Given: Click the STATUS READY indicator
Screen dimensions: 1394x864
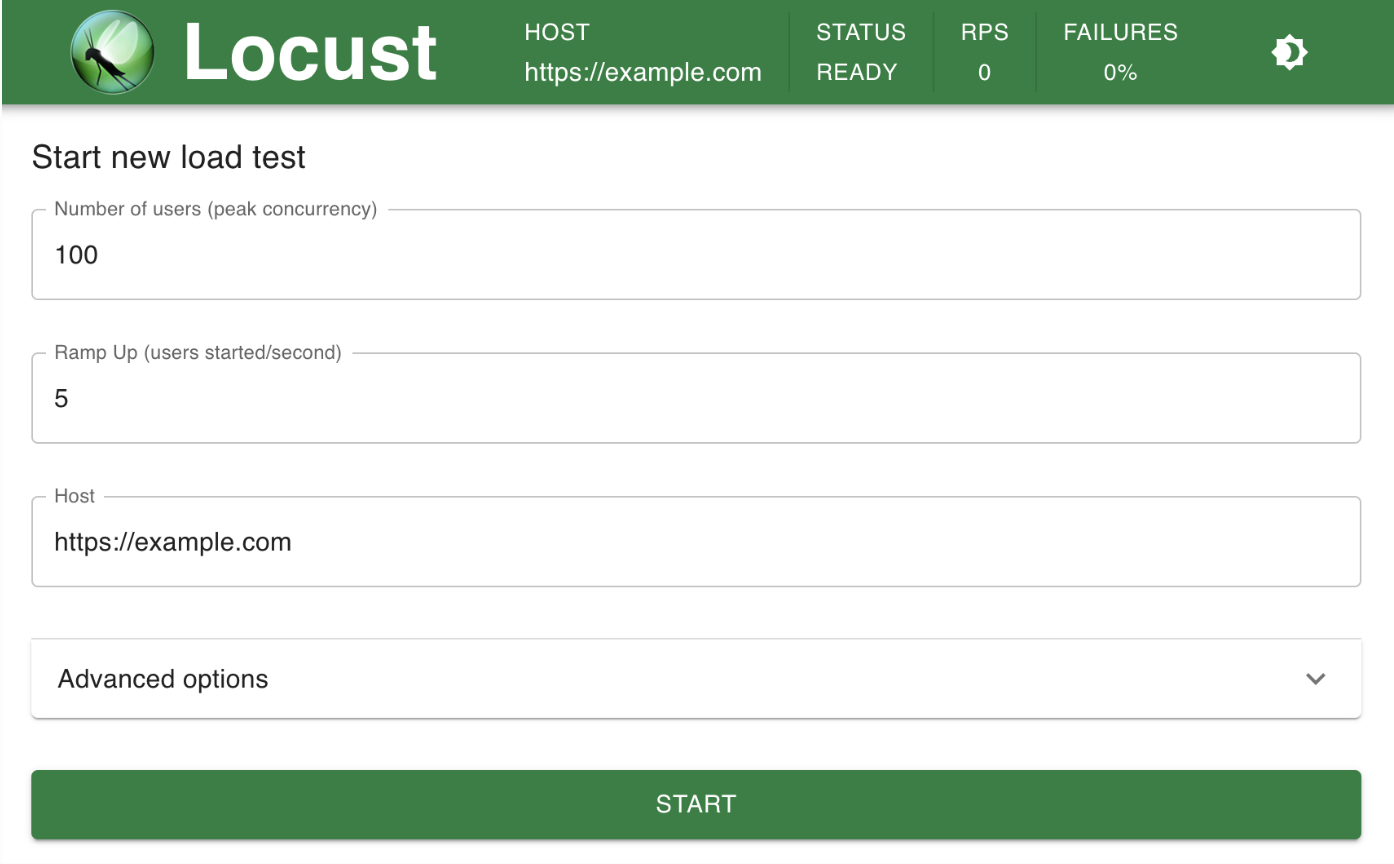Looking at the screenshot, I should [861, 52].
